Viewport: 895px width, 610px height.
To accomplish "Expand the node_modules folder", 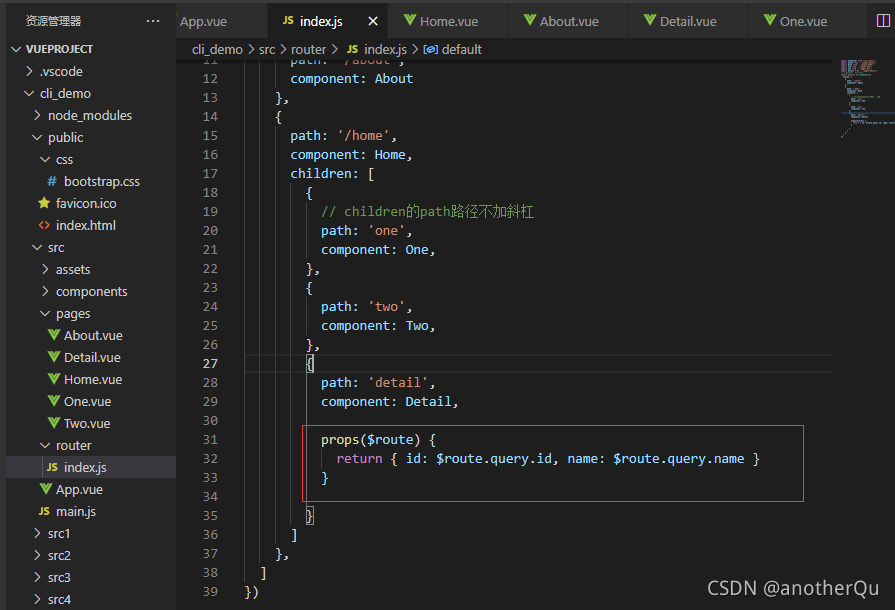I will coord(38,115).
